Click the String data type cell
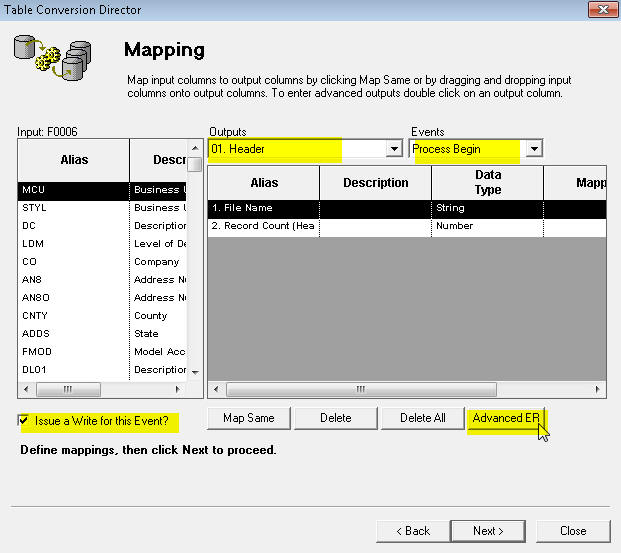 click(x=488, y=208)
